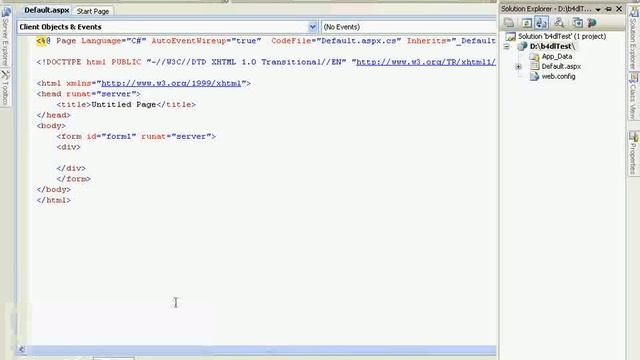
Task: Switch to the Default.aspx editor tab
Action: coord(47,10)
